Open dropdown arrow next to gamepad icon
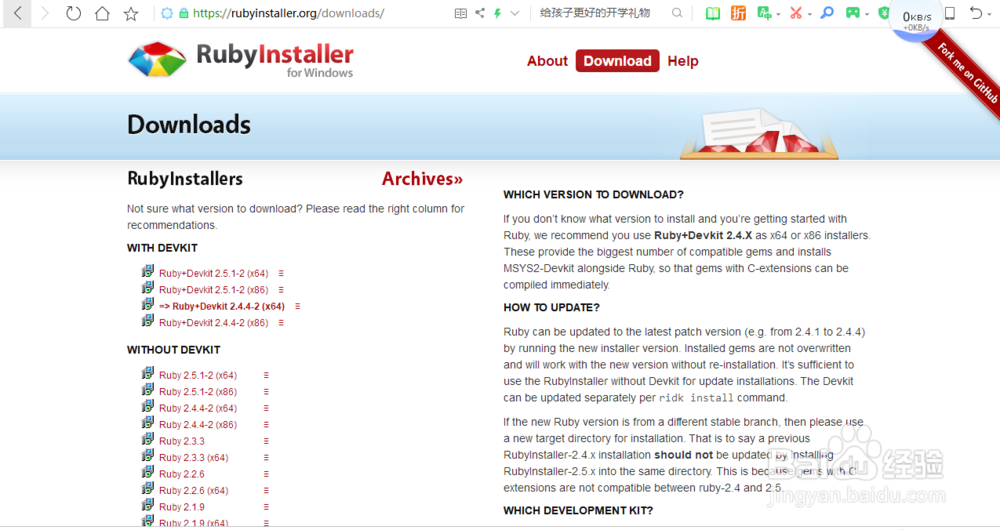1000x530 pixels. pyautogui.click(x=867, y=14)
